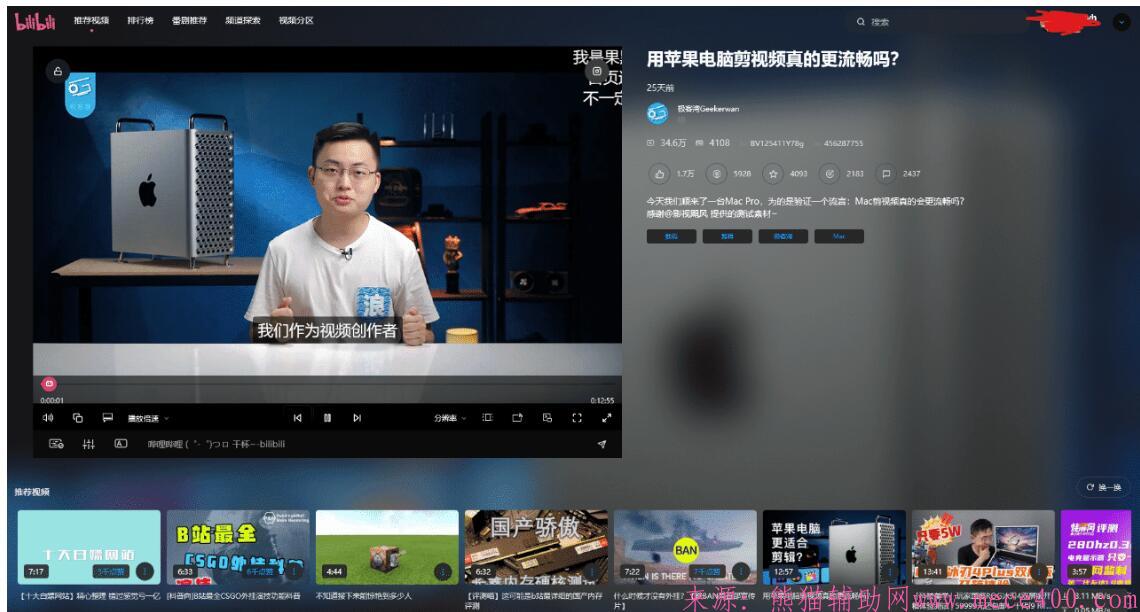Add video to favorites with star icon
This screenshot has height=612, width=1140.
(x=772, y=174)
